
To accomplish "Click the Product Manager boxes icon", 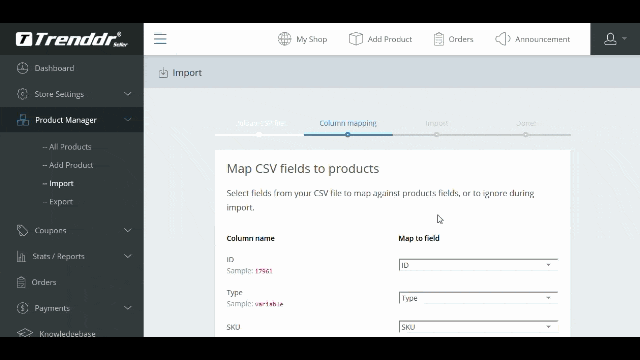I will coord(23,120).
